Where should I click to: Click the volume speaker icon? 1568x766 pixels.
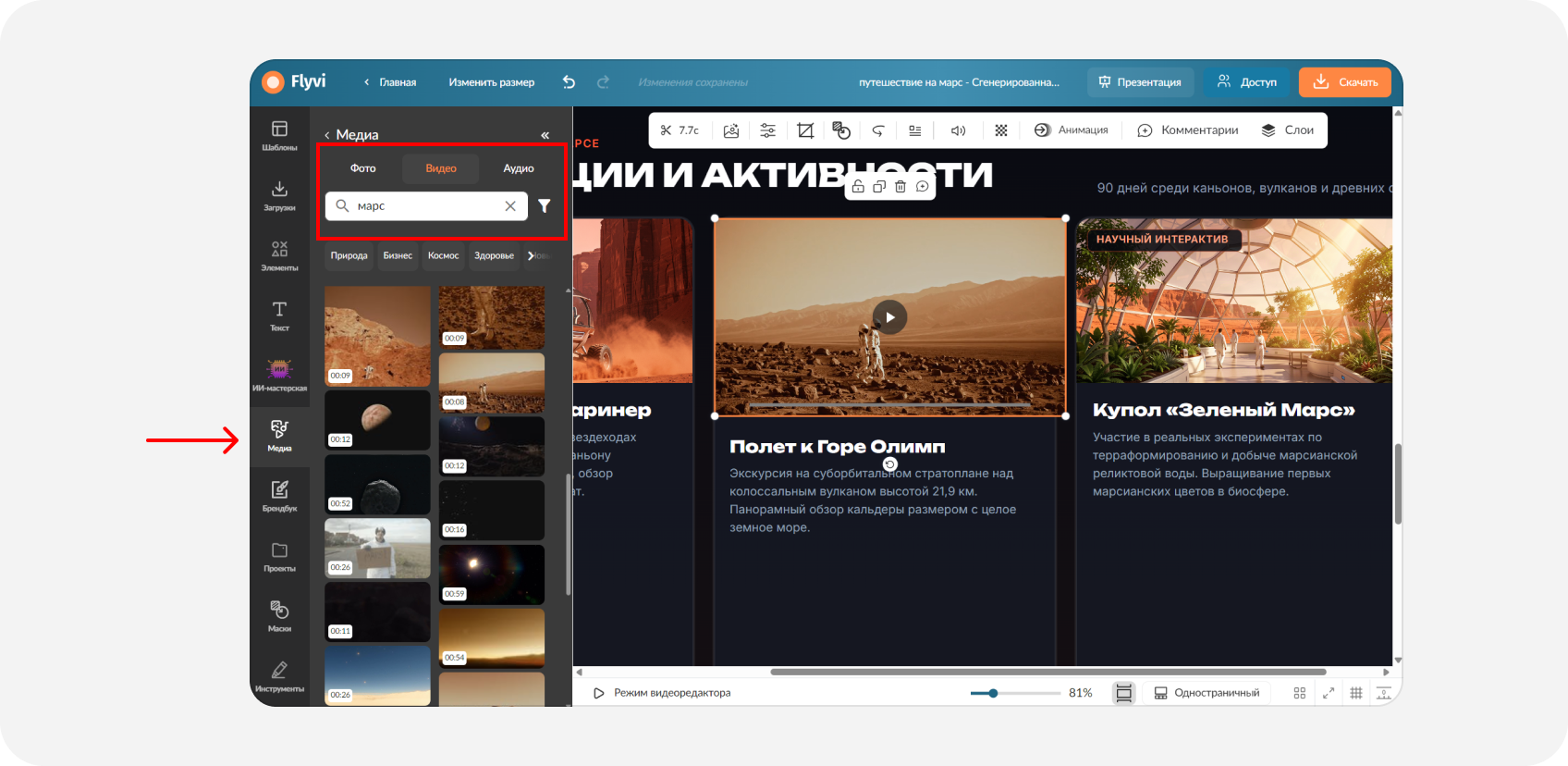958,130
